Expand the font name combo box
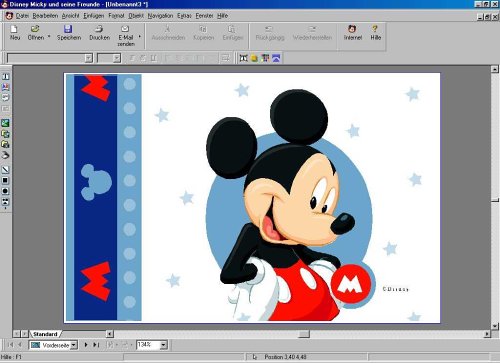 (88, 58)
